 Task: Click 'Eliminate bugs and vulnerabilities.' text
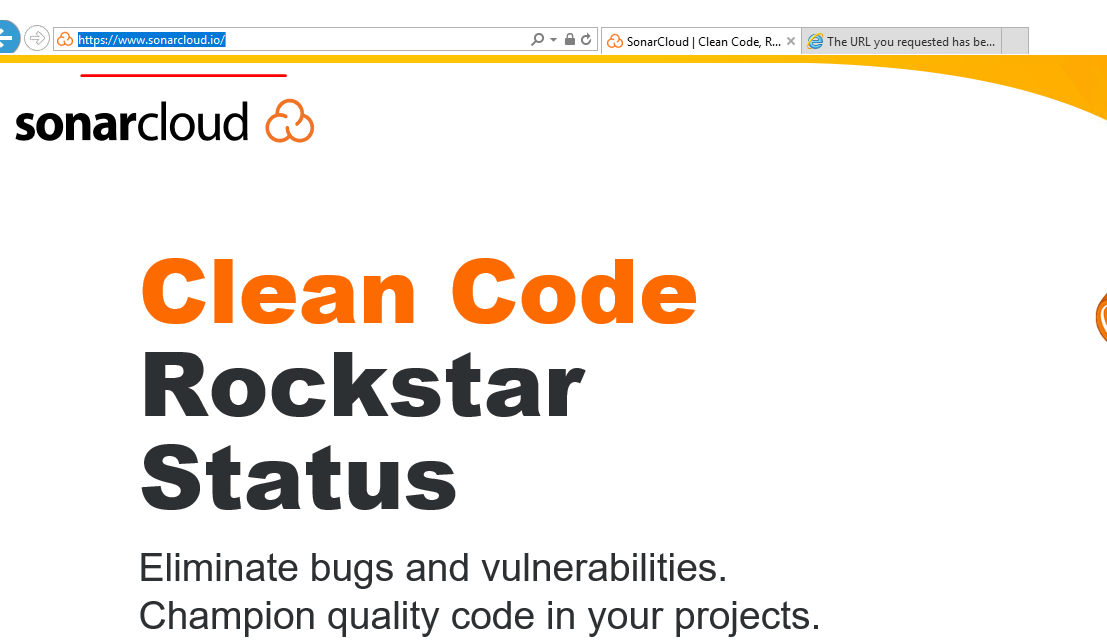point(433,567)
